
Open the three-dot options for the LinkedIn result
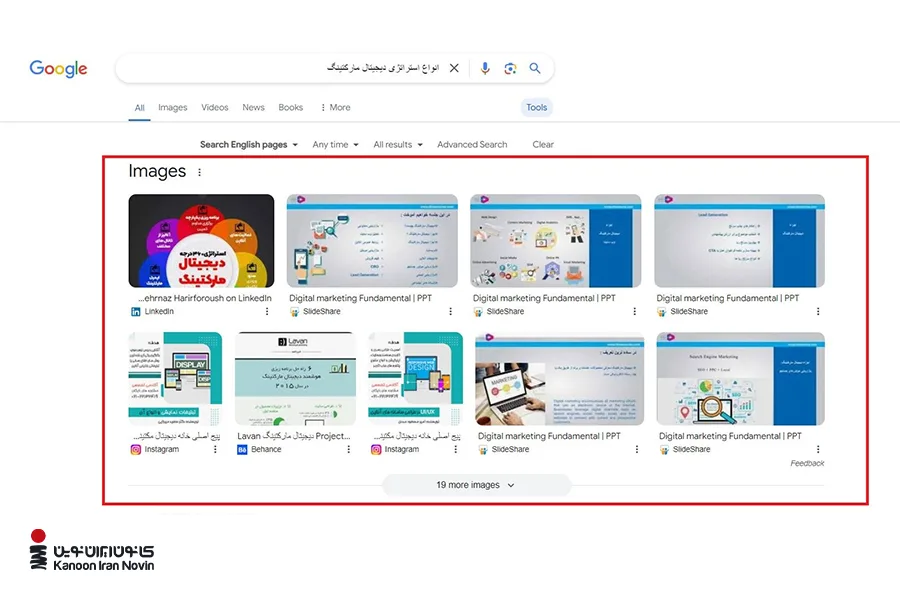pyautogui.click(x=267, y=311)
